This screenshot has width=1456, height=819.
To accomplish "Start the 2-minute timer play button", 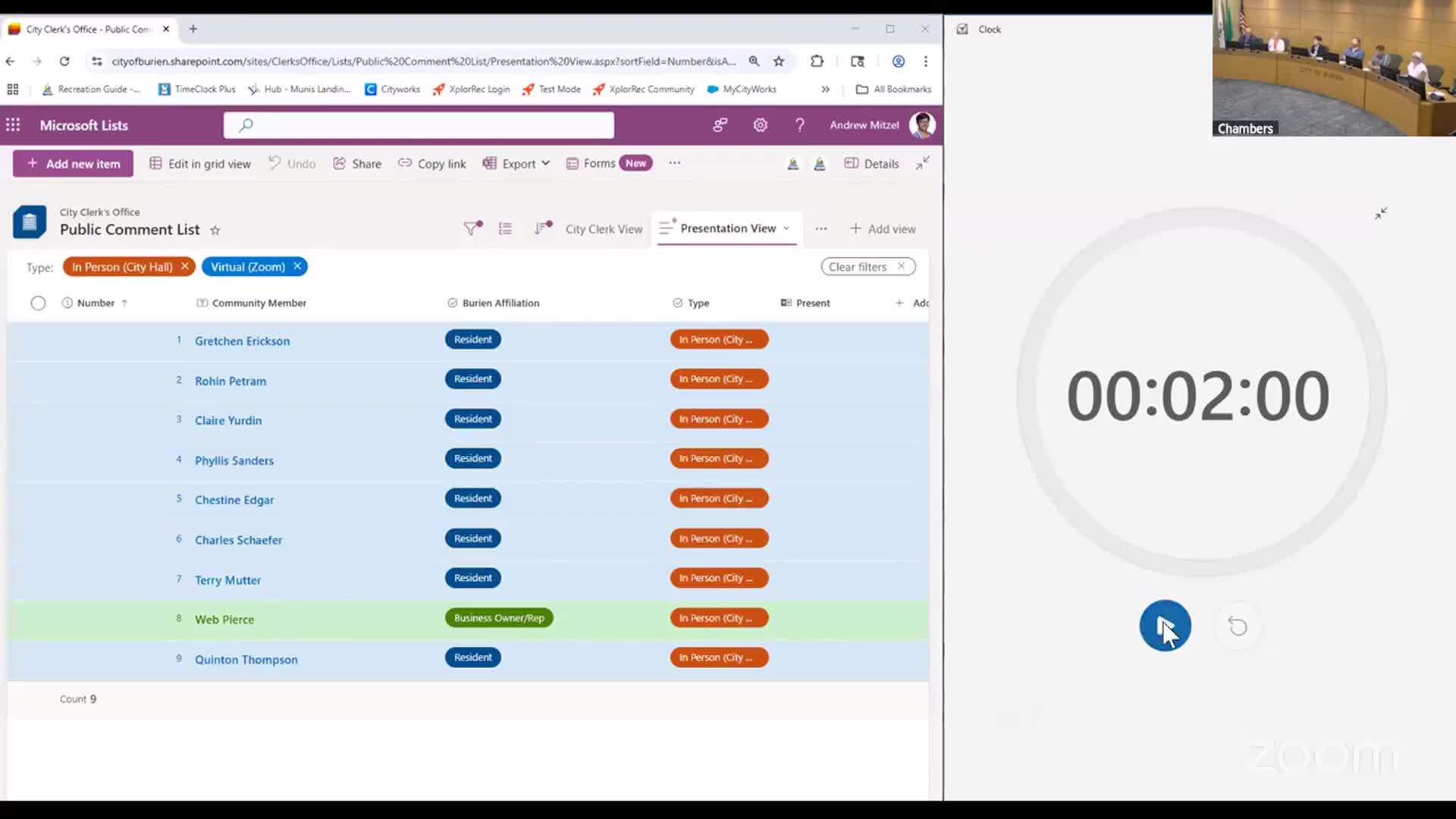I will click(x=1165, y=626).
